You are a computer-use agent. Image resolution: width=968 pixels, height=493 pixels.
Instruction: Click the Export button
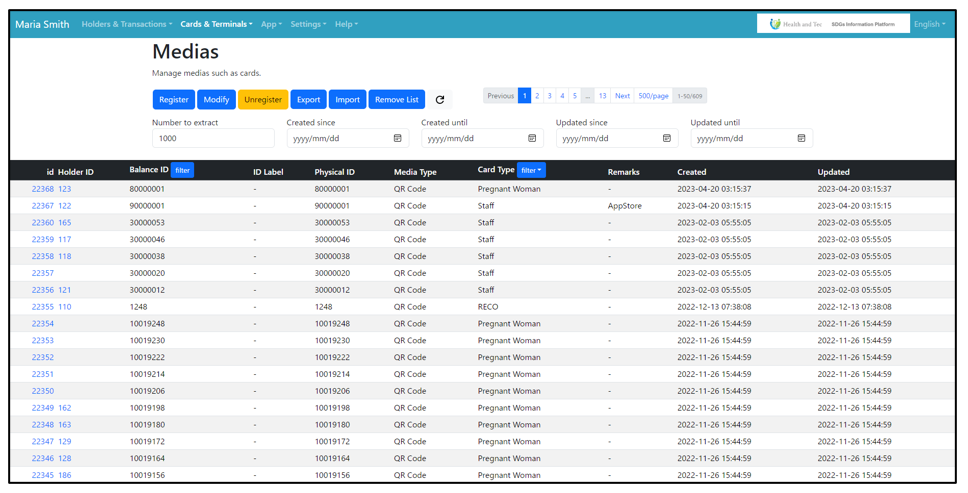[x=308, y=100]
